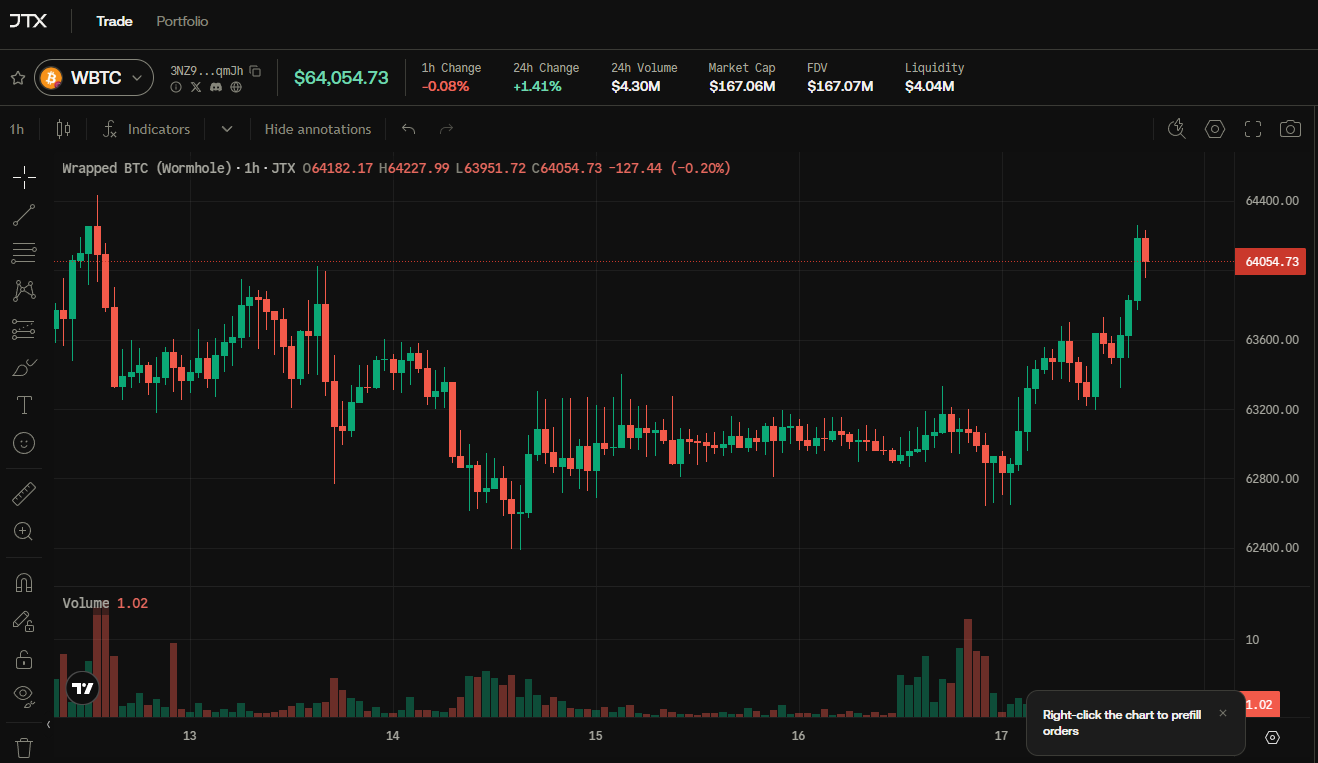Click the 1h Change -0.08% value
Viewport: 1318px width, 763px height.
click(x=445, y=86)
